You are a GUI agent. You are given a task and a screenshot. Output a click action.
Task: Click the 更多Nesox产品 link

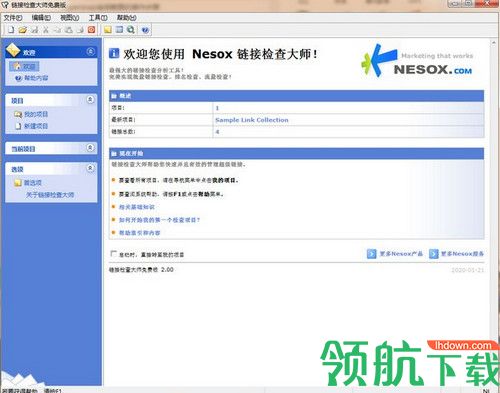401,254
